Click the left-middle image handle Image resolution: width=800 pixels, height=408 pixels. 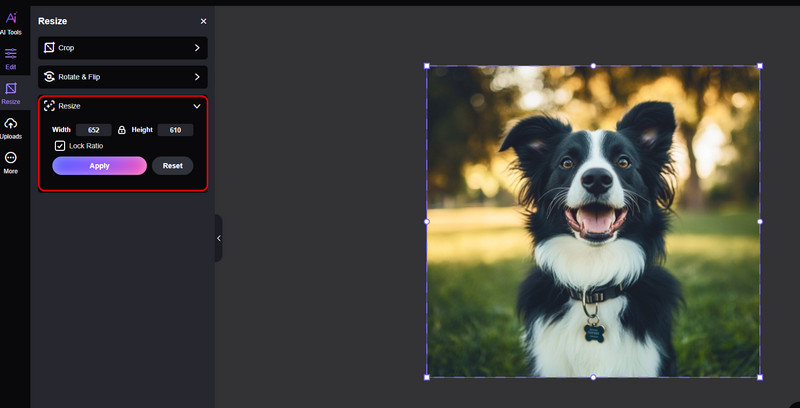(x=427, y=221)
